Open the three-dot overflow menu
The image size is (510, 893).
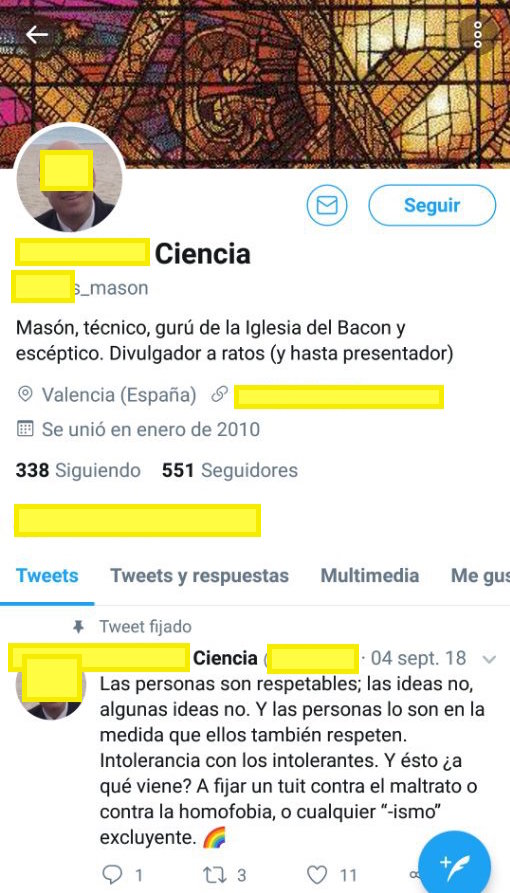click(478, 35)
